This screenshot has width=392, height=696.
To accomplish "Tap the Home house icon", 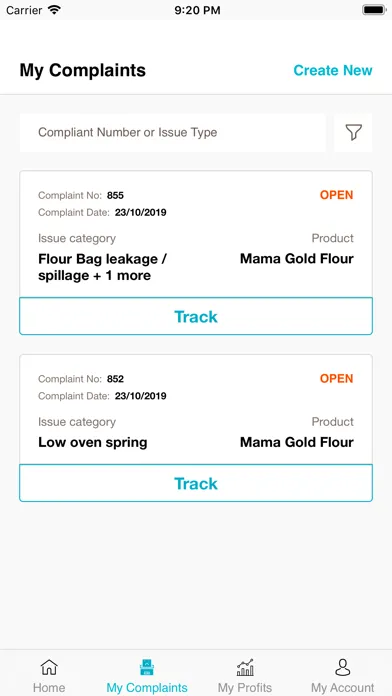I will [x=49, y=667].
